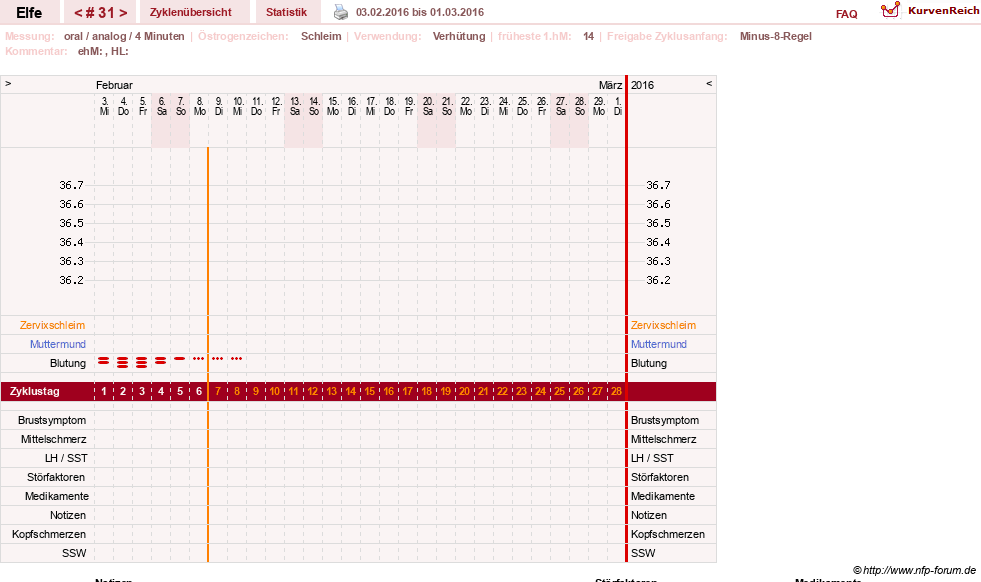Screen dimensions: 981x582
Task: Click the Februar month label
Action: [114, 85]
